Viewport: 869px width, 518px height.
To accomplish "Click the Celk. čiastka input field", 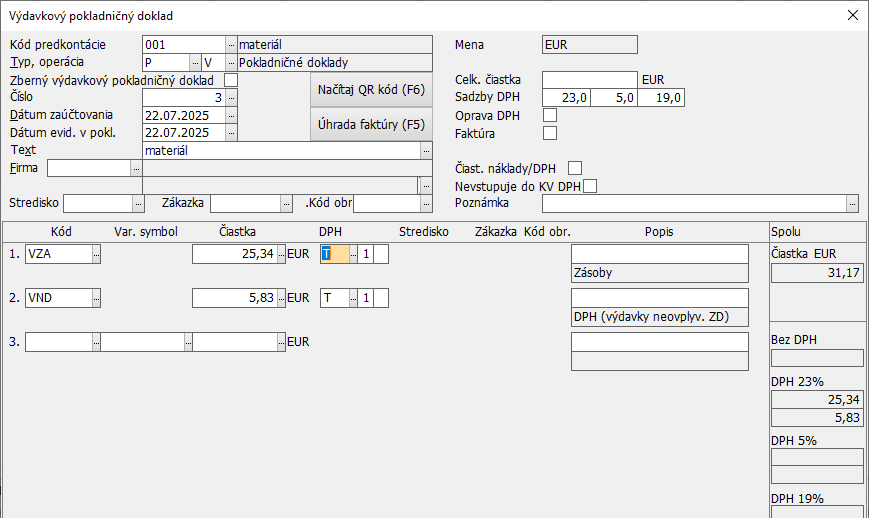I will coord(589,80).
